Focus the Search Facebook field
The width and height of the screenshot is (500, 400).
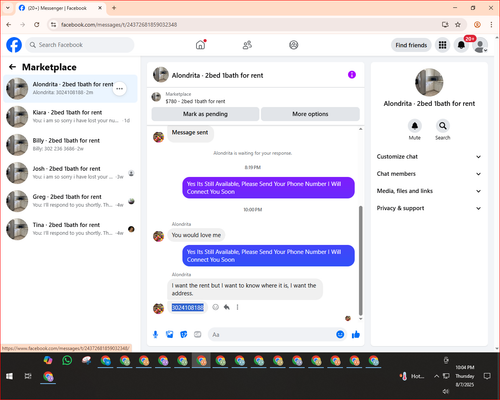80,45
